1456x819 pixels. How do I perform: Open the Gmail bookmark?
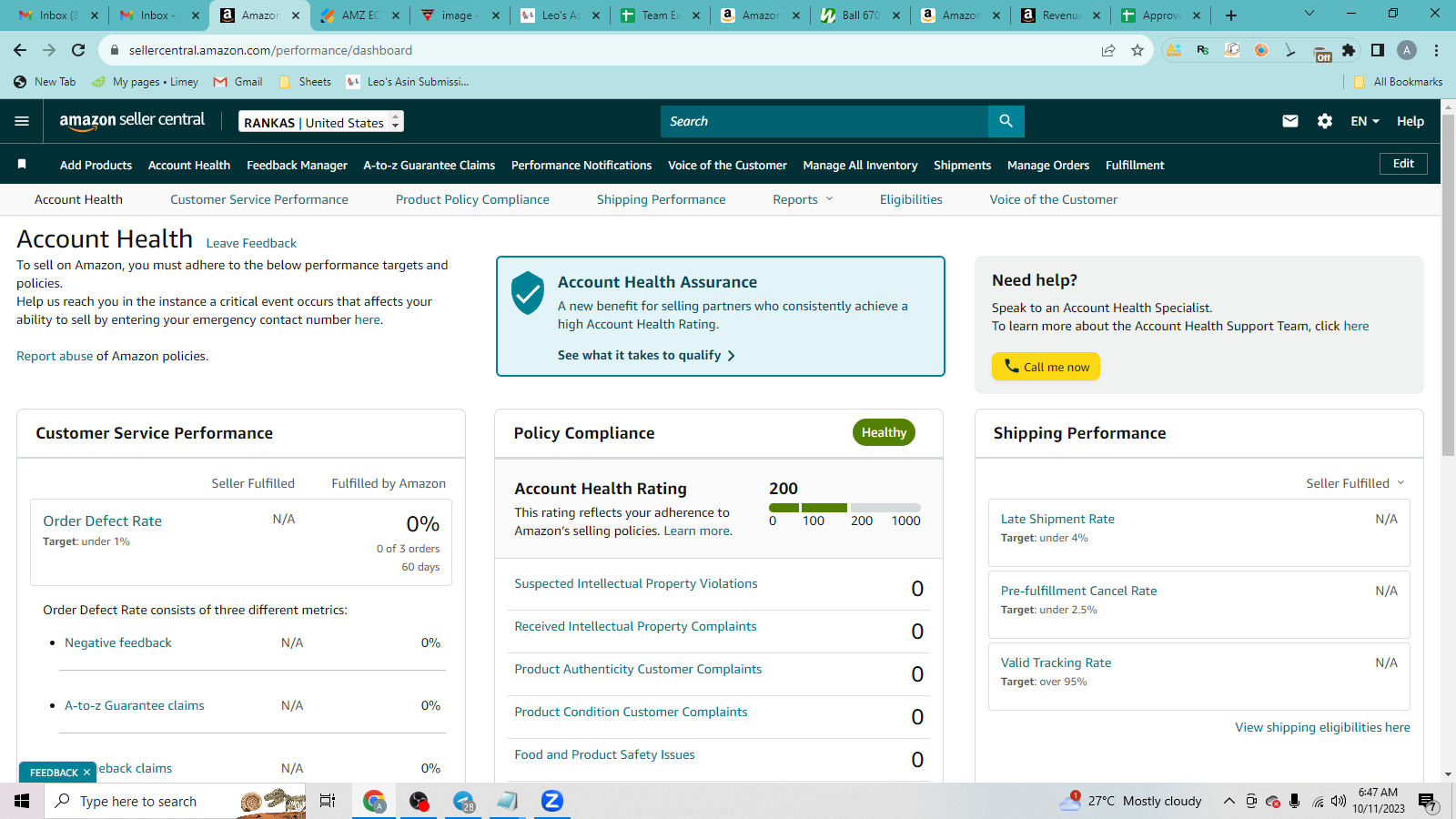[x=238, y=82]
